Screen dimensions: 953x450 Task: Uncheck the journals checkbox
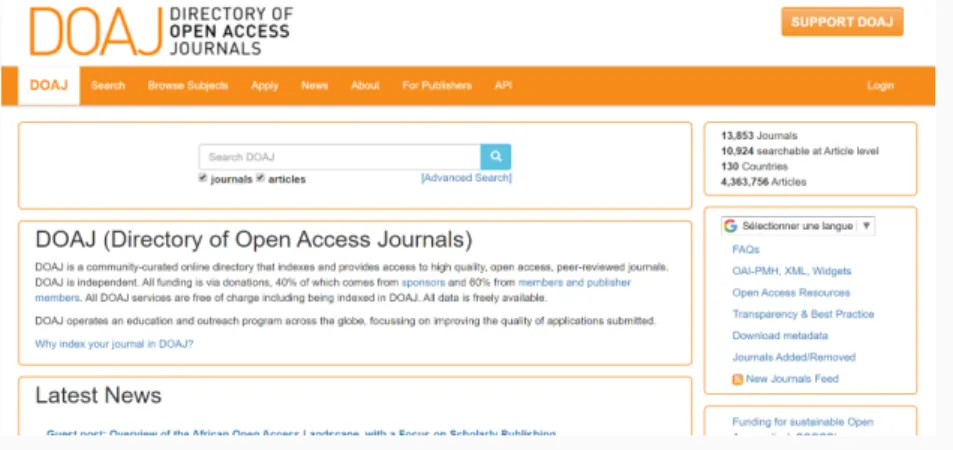203,178
